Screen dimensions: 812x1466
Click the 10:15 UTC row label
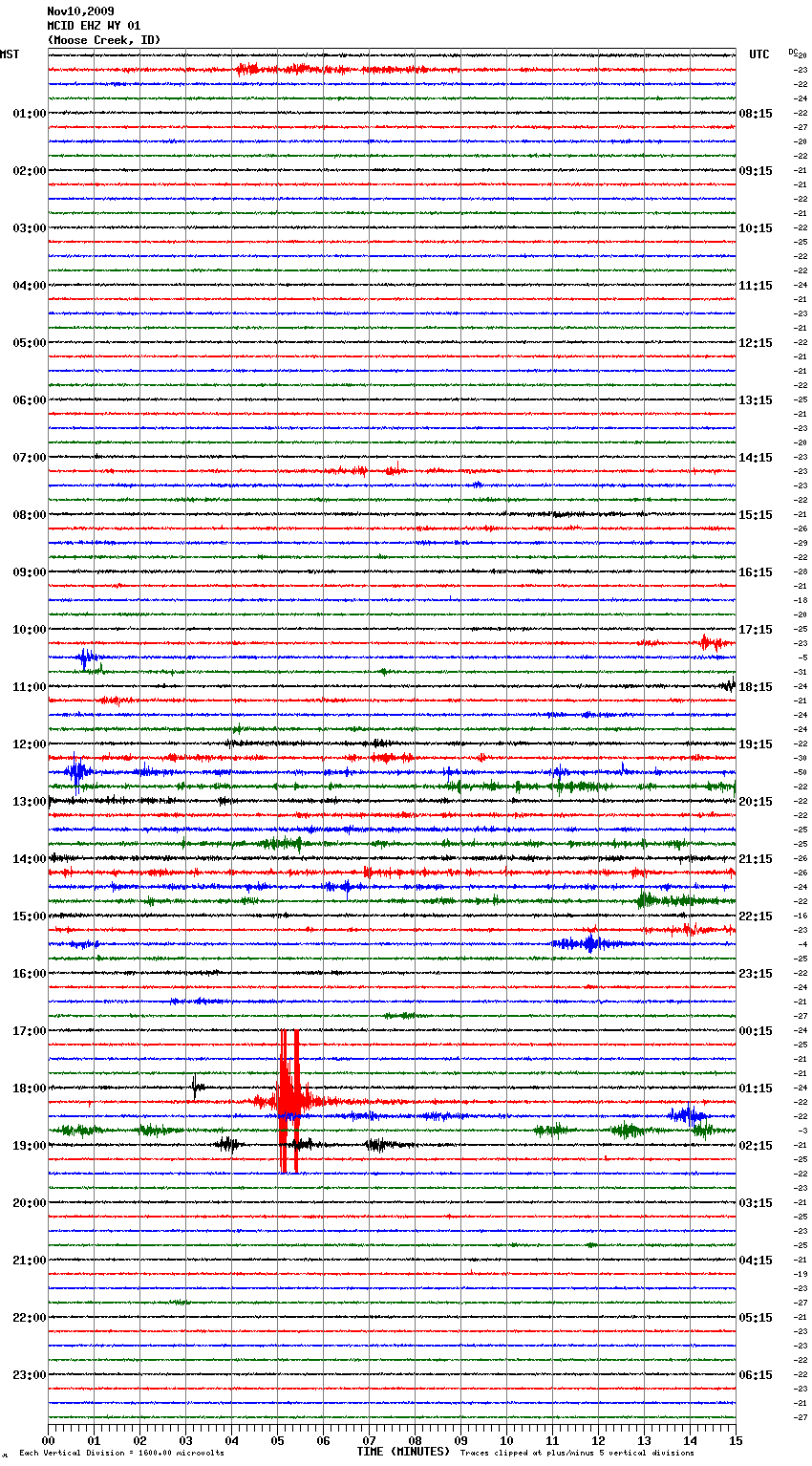(756, 228)
